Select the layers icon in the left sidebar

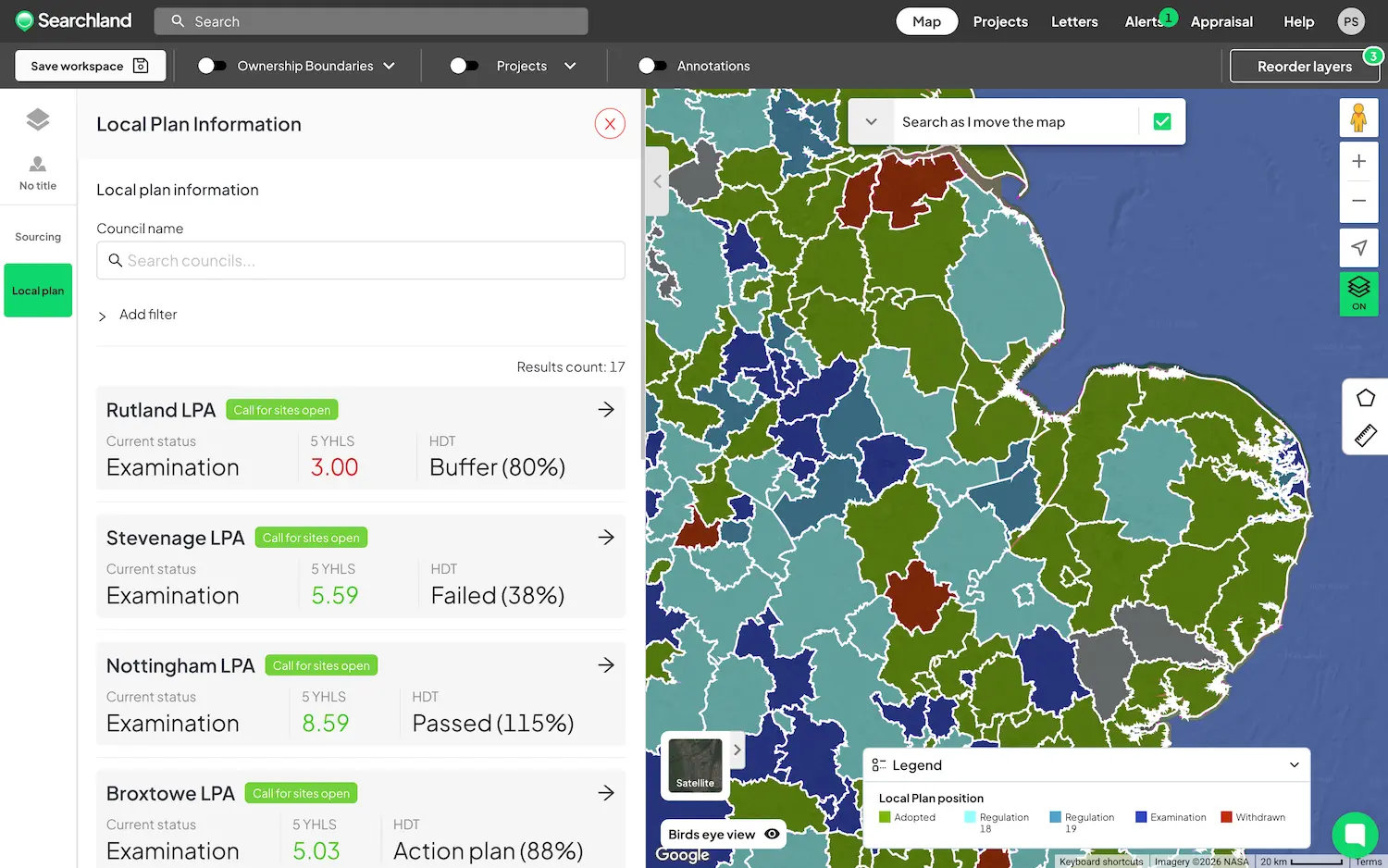[x=37, y=119]
